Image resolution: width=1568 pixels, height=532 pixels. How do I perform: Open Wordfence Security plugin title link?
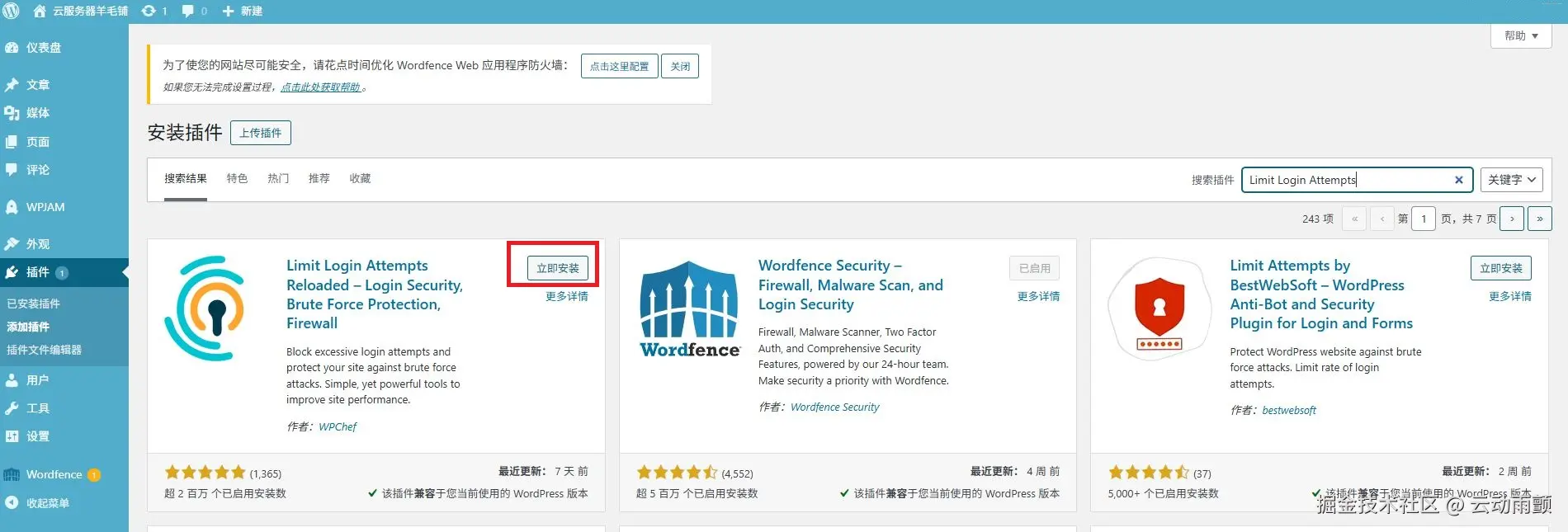[x=851, y=285]
